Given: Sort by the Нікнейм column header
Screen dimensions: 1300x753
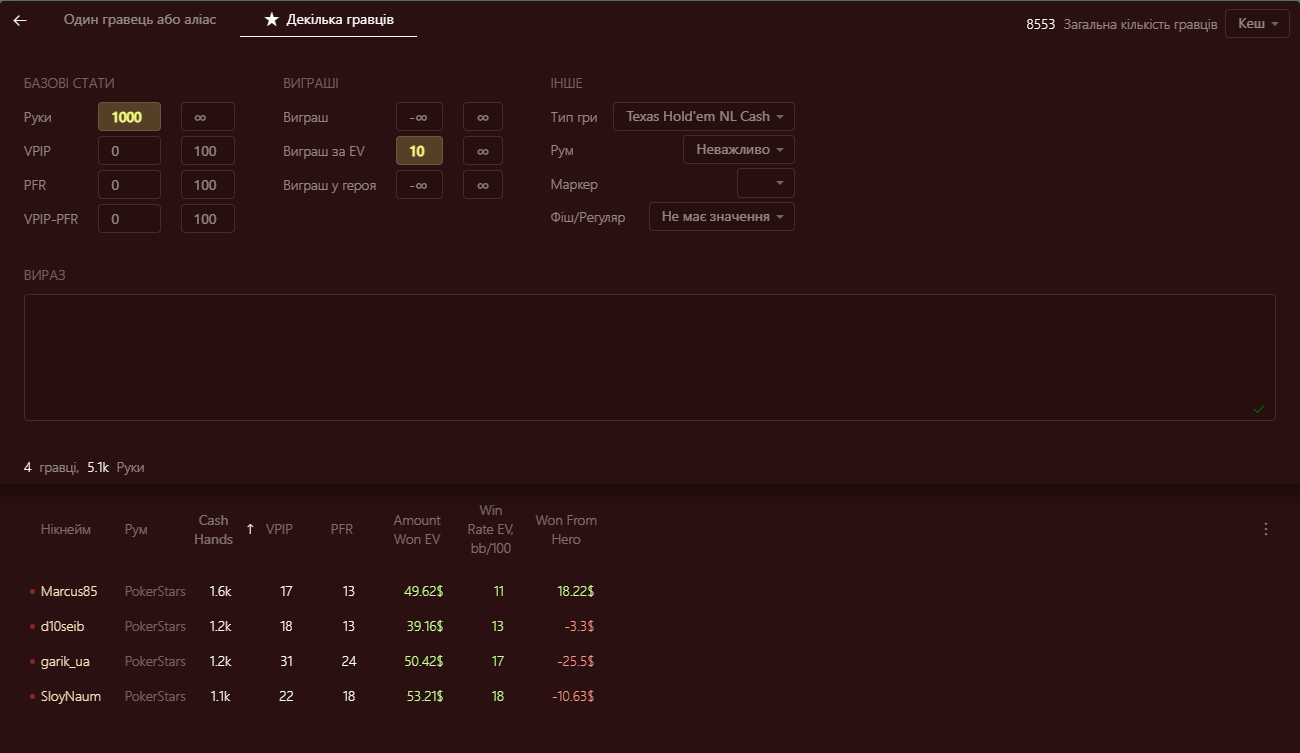Looking at the screenshot, I should coord(66,529).
